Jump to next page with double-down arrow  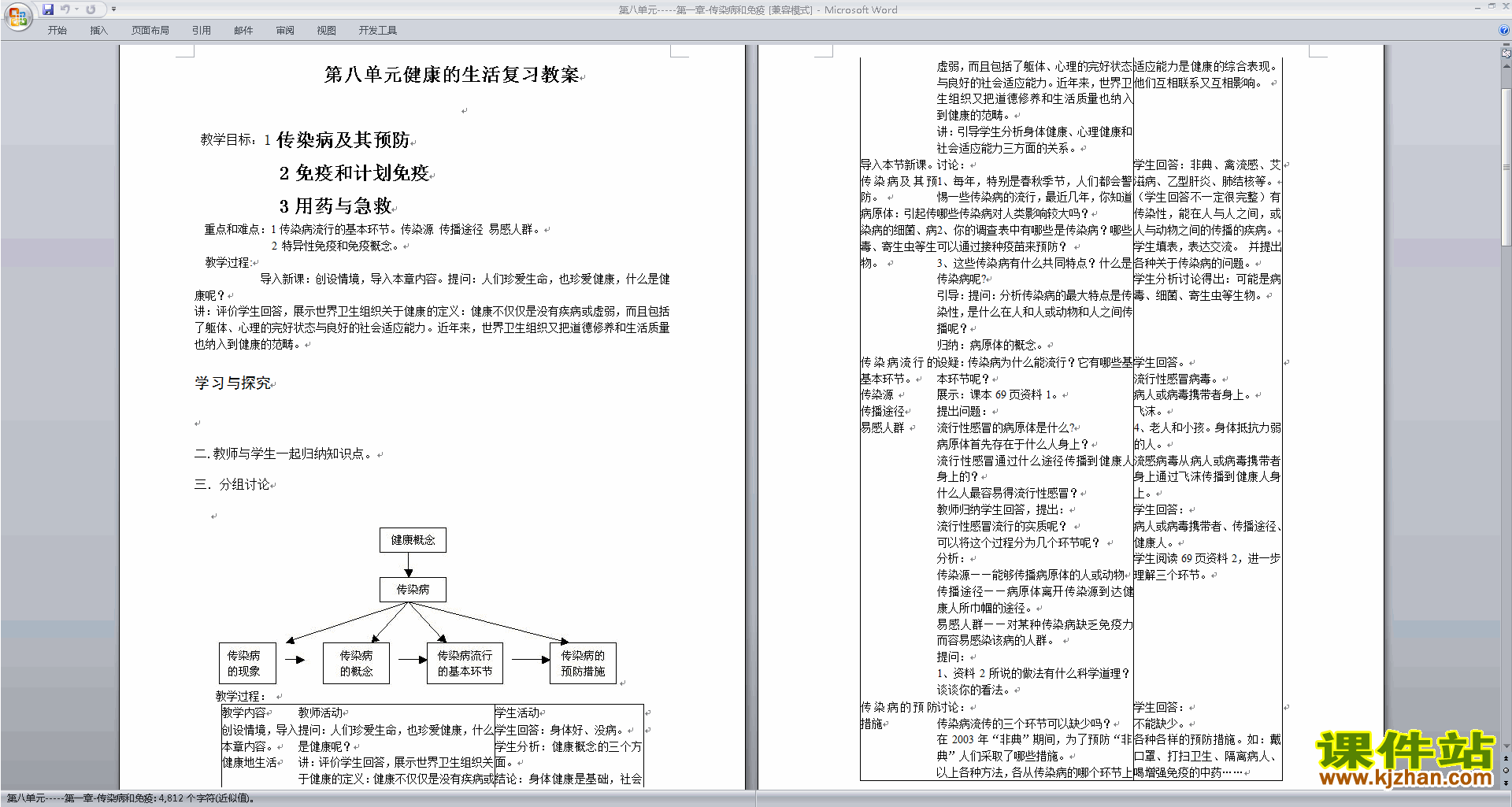pos(1506,783)
